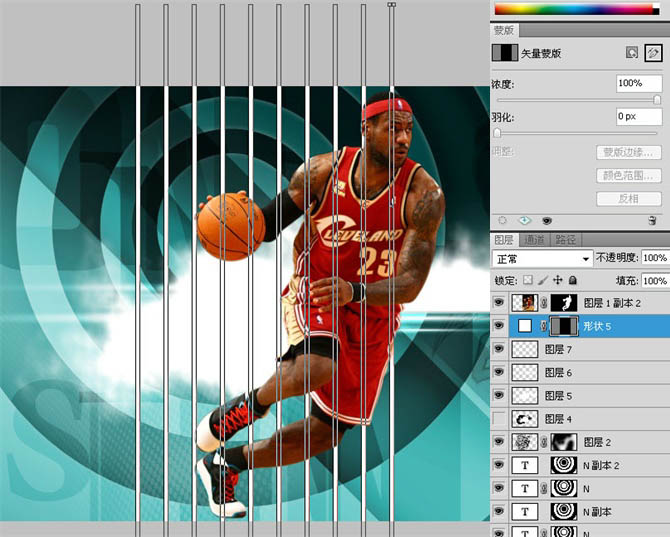Open the 正常 blend mode dropdown
The height and width of the screenshot is (537, 670).
pos(542,258)
